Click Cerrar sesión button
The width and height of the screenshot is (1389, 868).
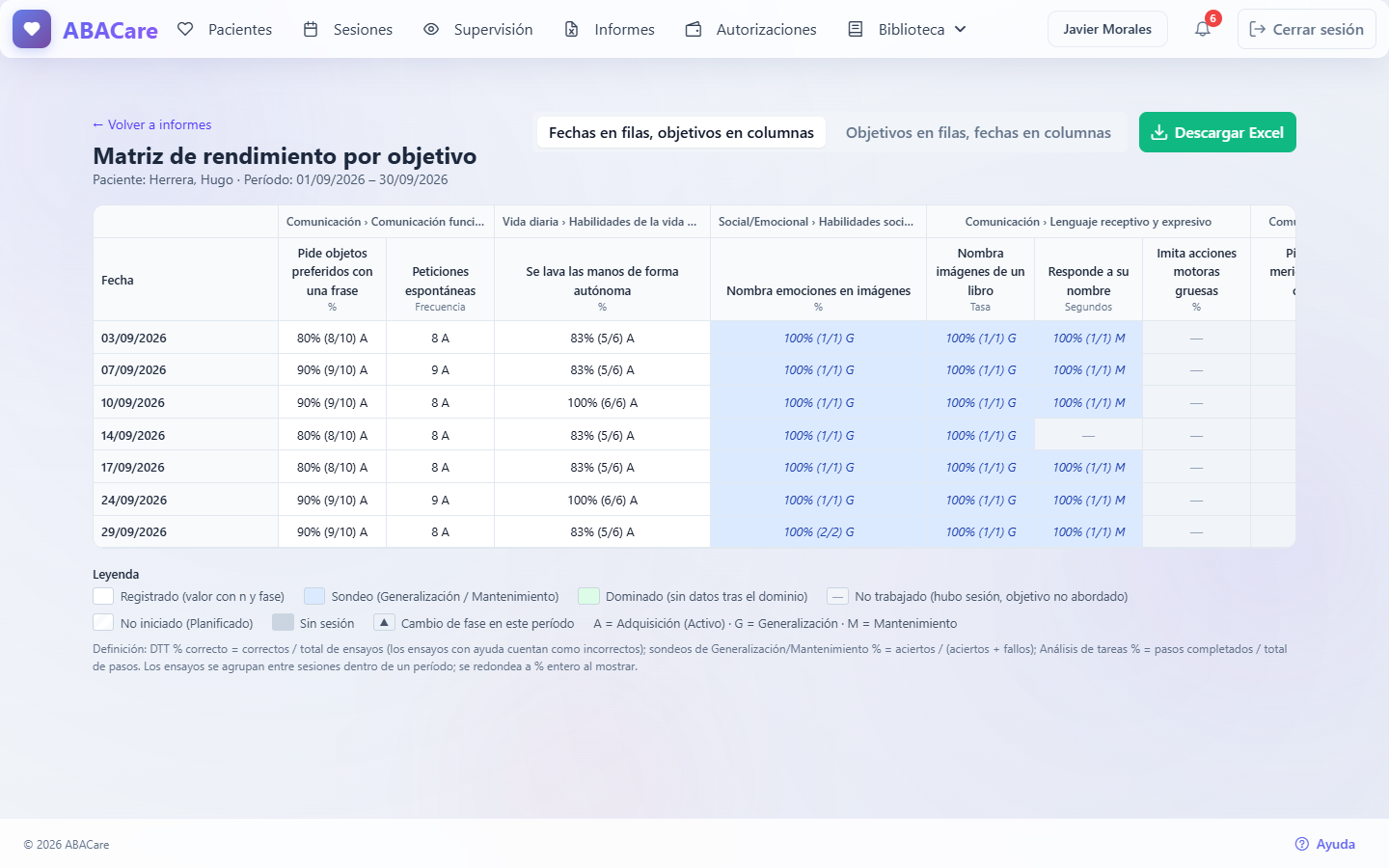1307,29
